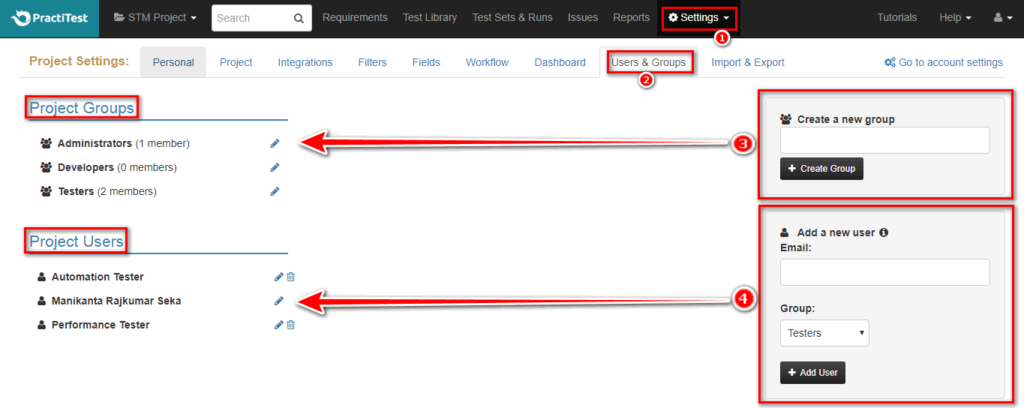1024x408 pixels.
Task: Click the Project Groups heading
Action: [82, 108]
